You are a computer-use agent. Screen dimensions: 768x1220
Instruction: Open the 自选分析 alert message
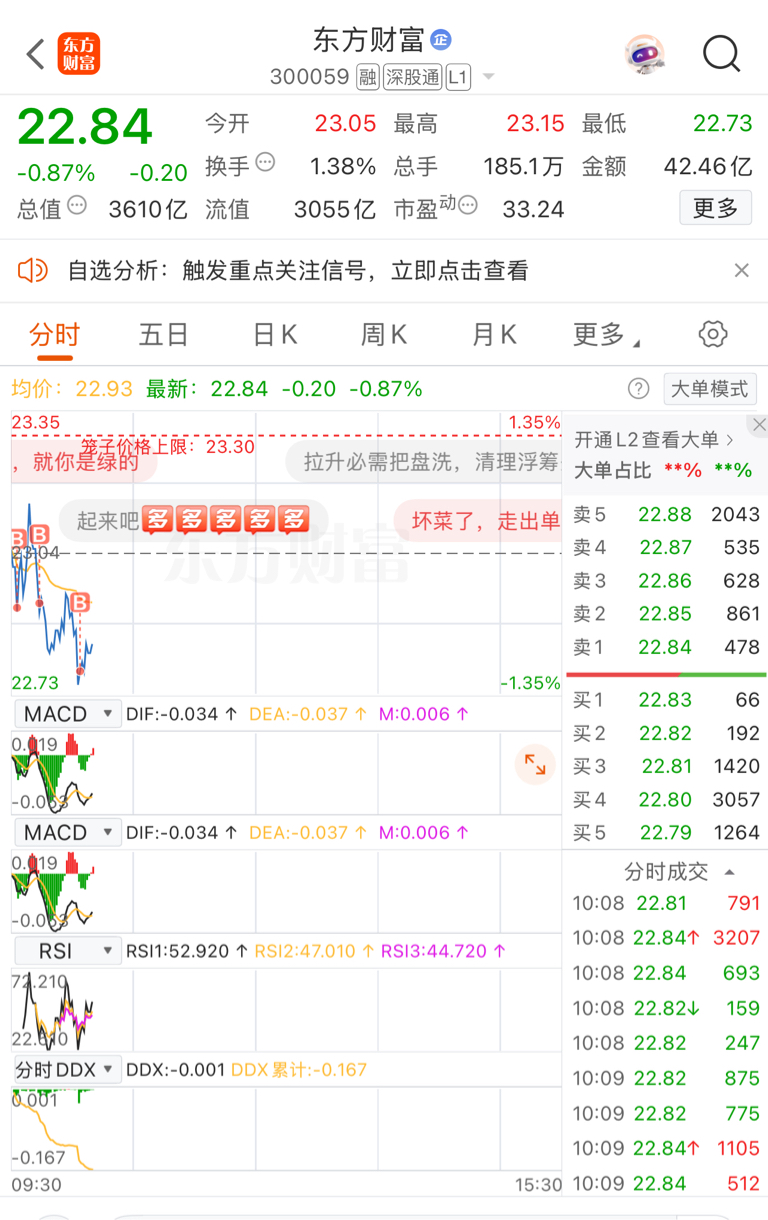tap(298, 270)
